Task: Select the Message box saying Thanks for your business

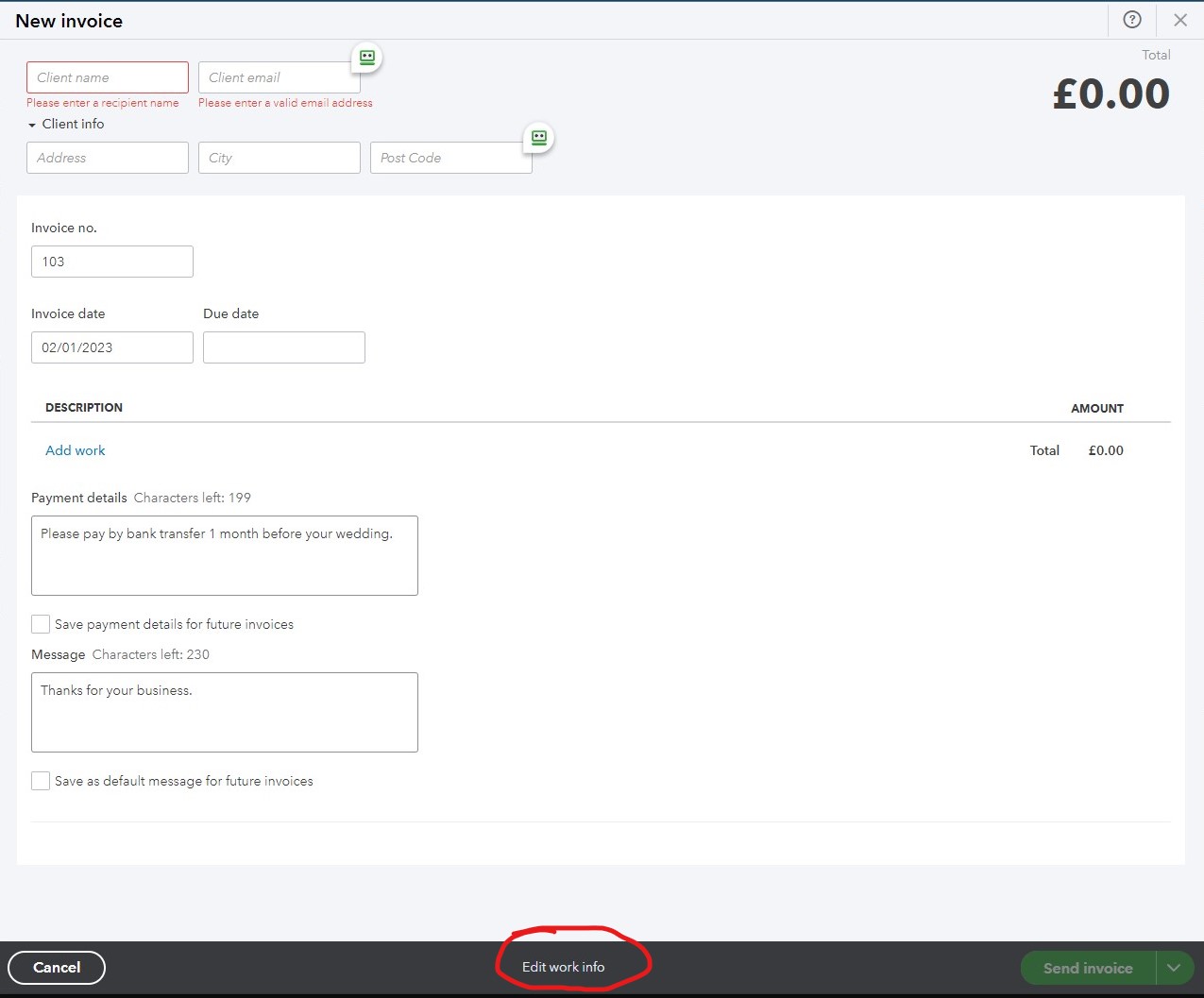Action: [224, 712]
